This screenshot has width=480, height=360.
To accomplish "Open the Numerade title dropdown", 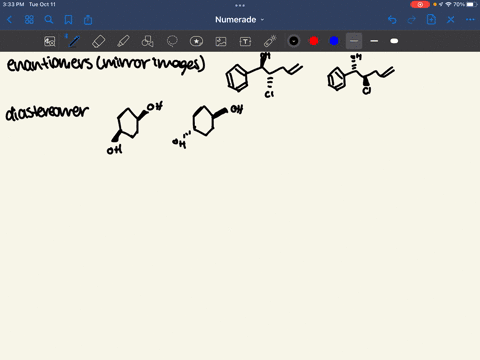I will [x=239, y=20].
